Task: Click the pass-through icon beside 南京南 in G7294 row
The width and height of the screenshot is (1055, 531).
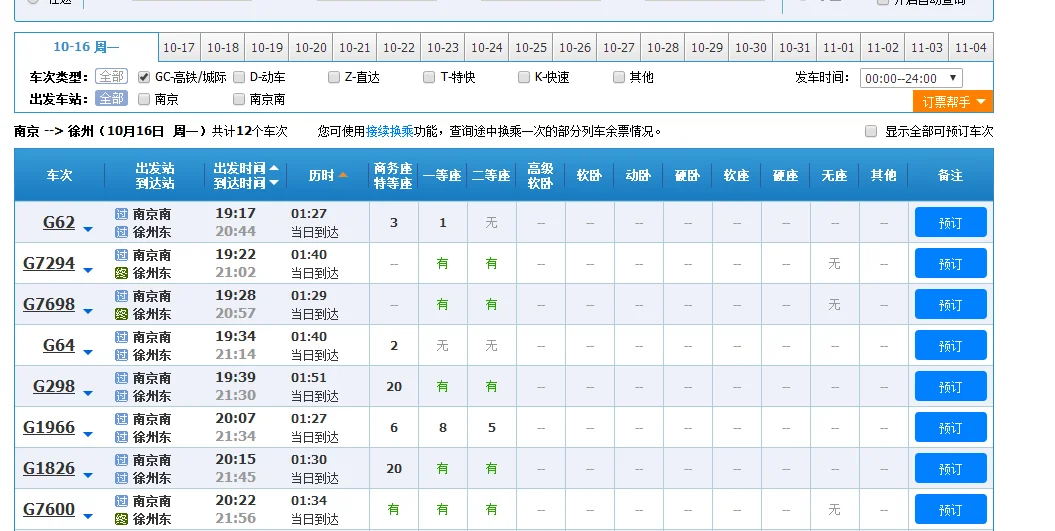Action: [121, 255]
